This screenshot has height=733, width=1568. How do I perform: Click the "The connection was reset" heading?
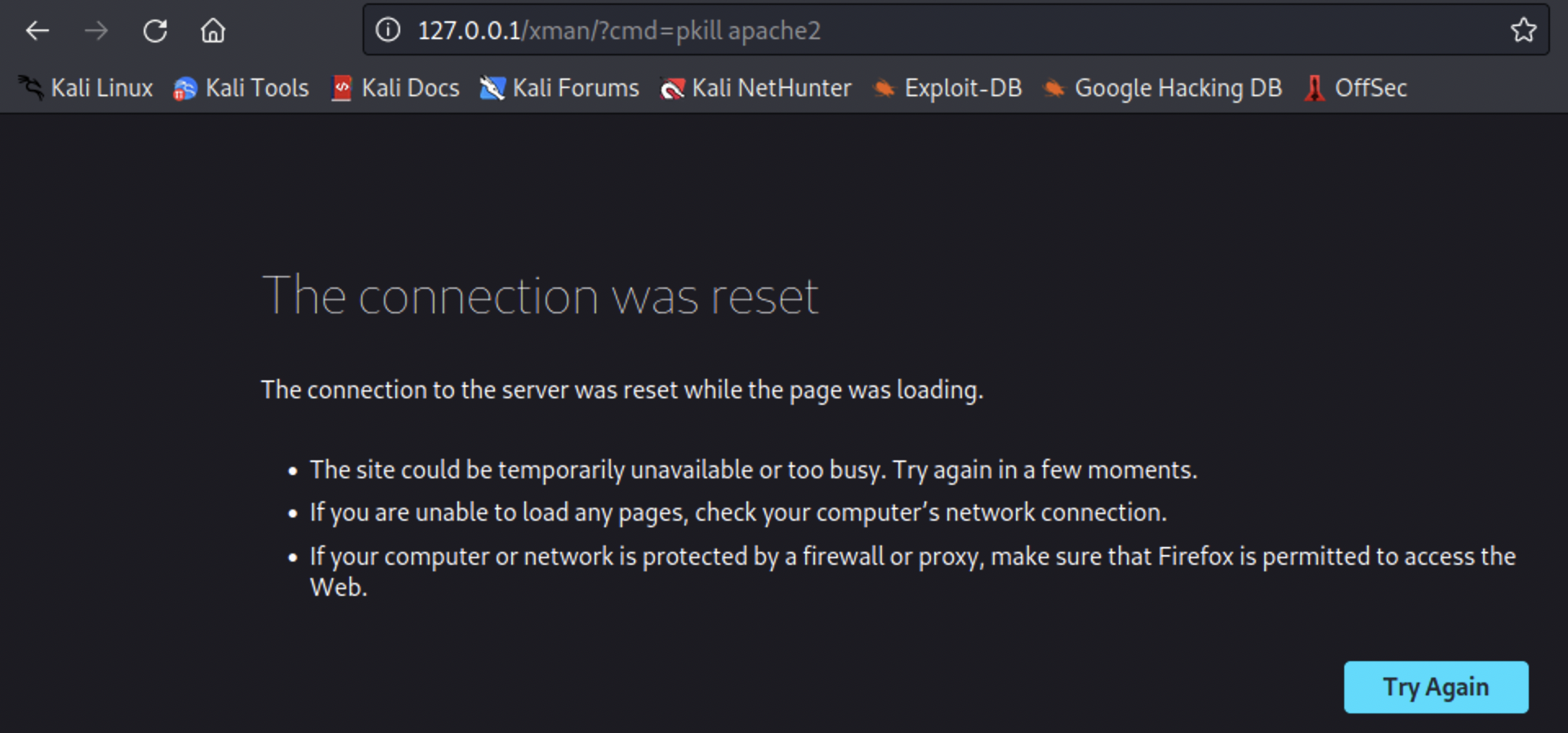540,295
